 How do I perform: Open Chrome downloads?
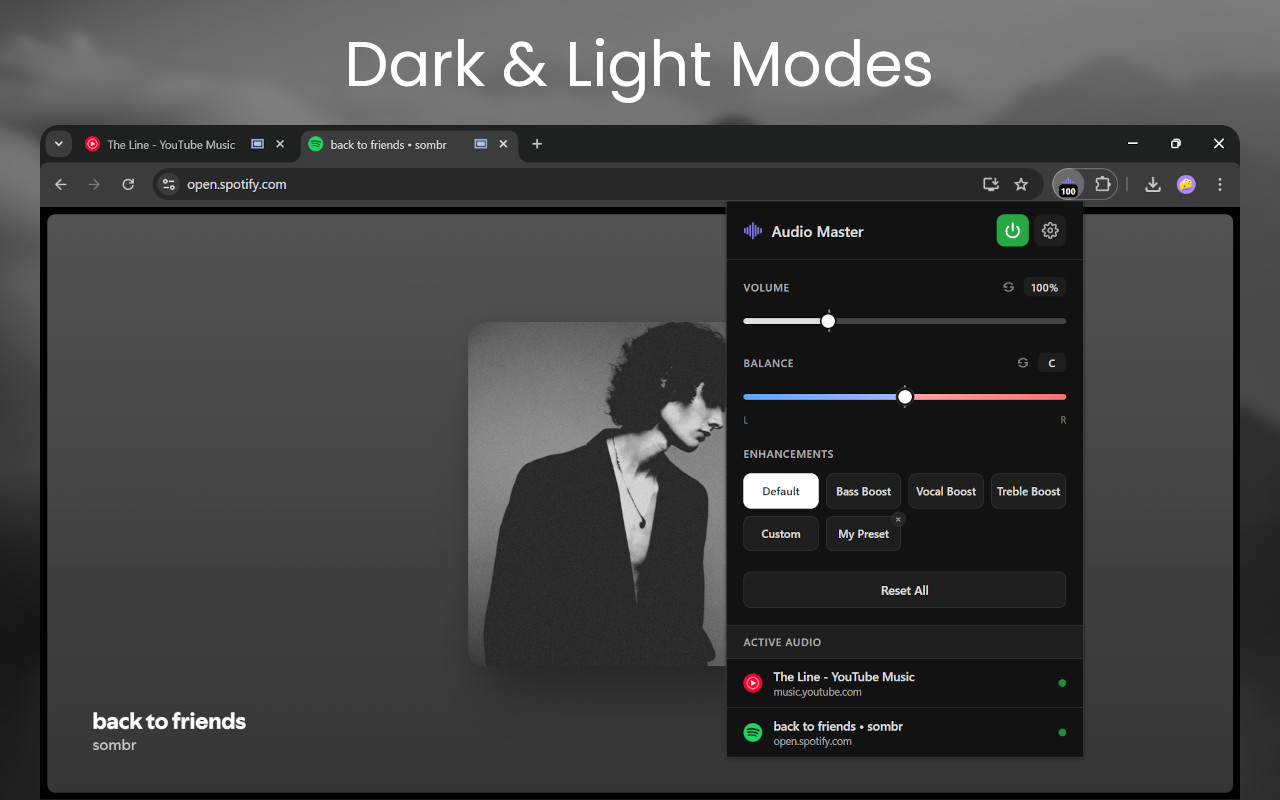coord(1152,184)
